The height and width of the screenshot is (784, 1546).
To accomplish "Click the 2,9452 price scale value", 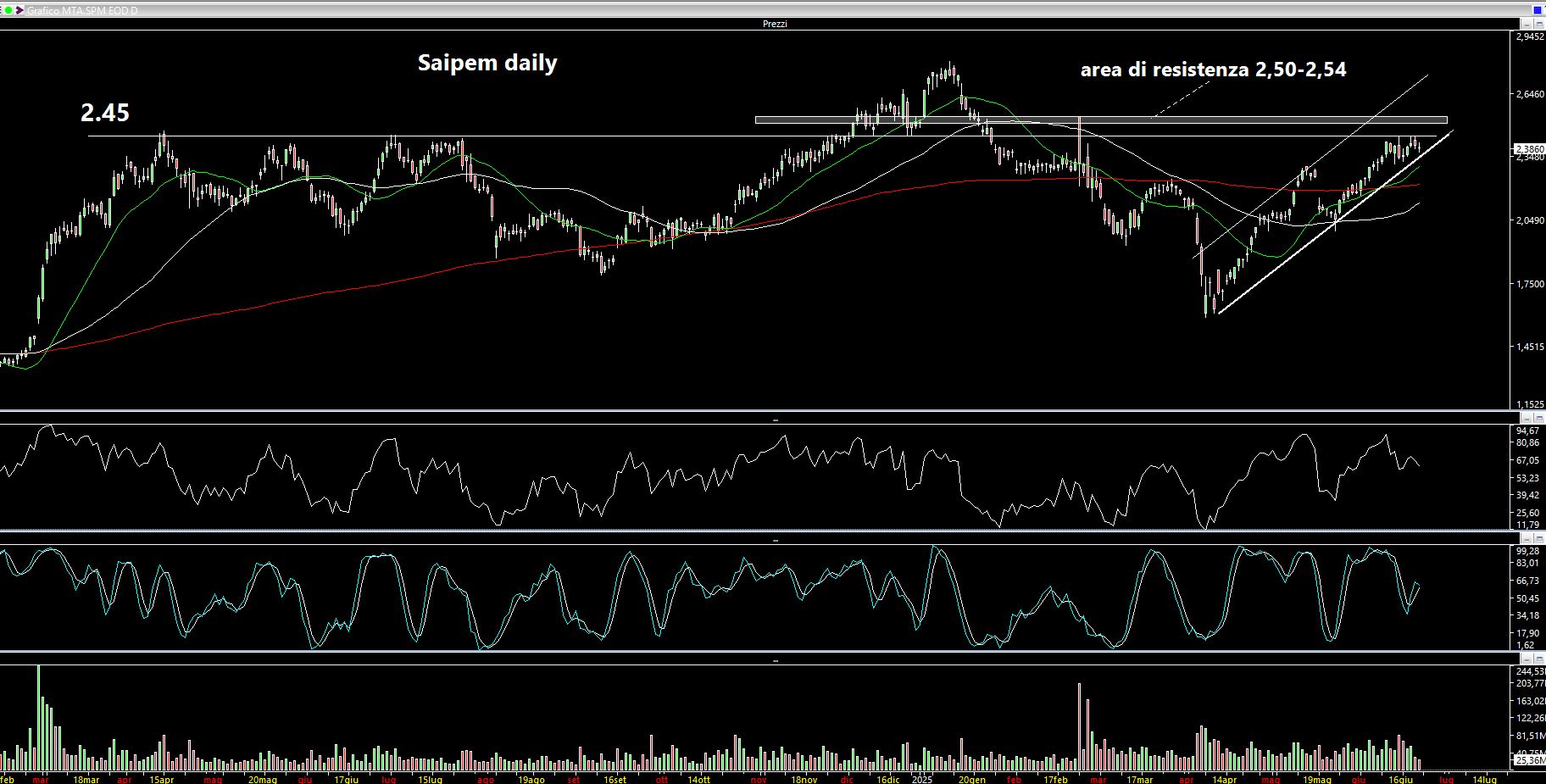I will [x=1530, y=37].
